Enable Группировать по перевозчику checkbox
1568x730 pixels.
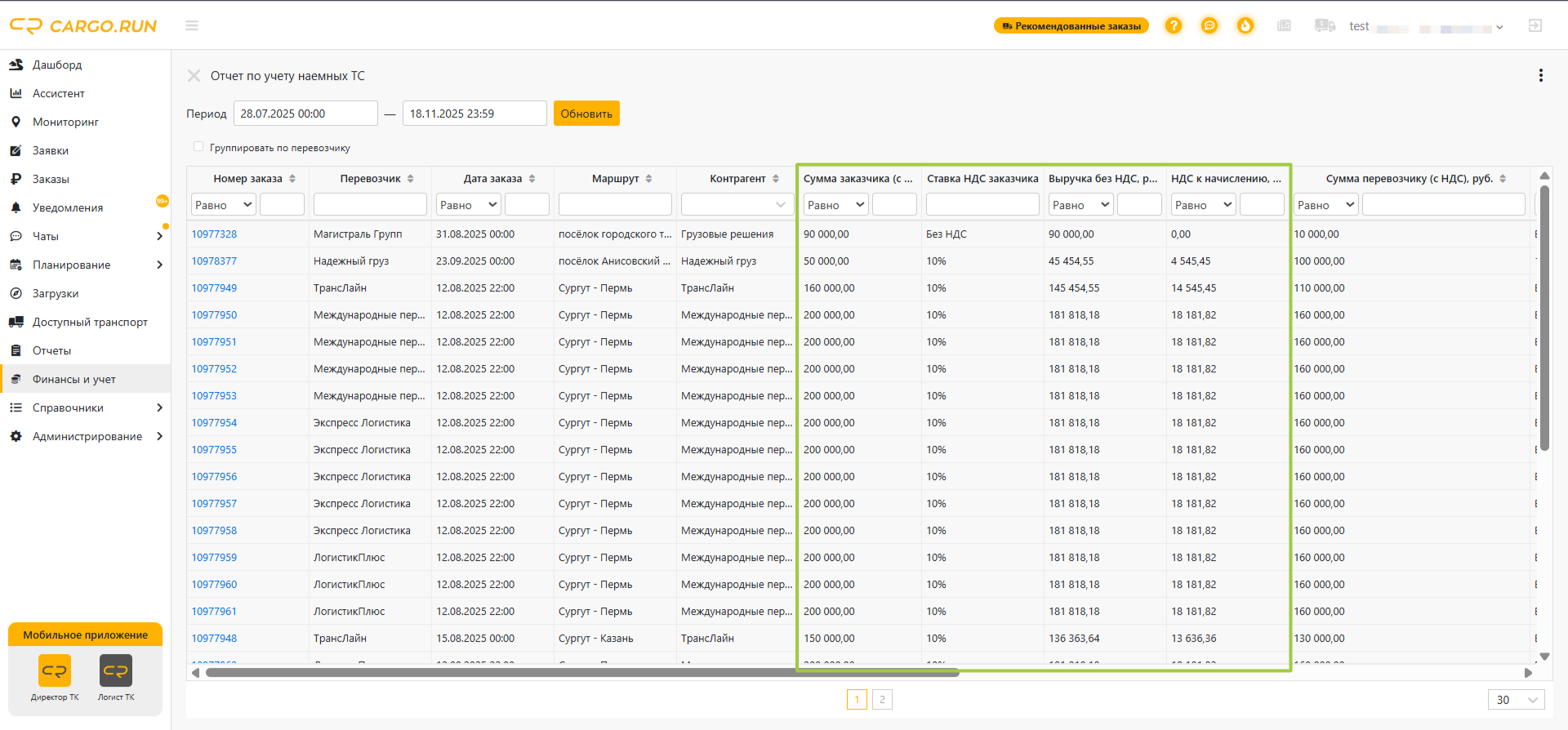tap(198, 147)
